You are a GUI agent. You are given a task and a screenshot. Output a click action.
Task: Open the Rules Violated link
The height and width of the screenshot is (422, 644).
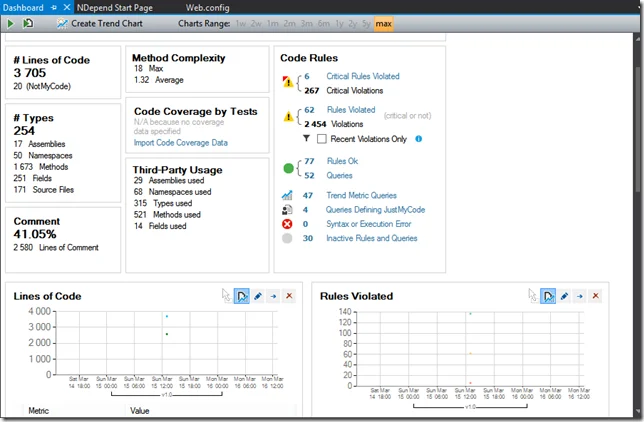point(351,110)
